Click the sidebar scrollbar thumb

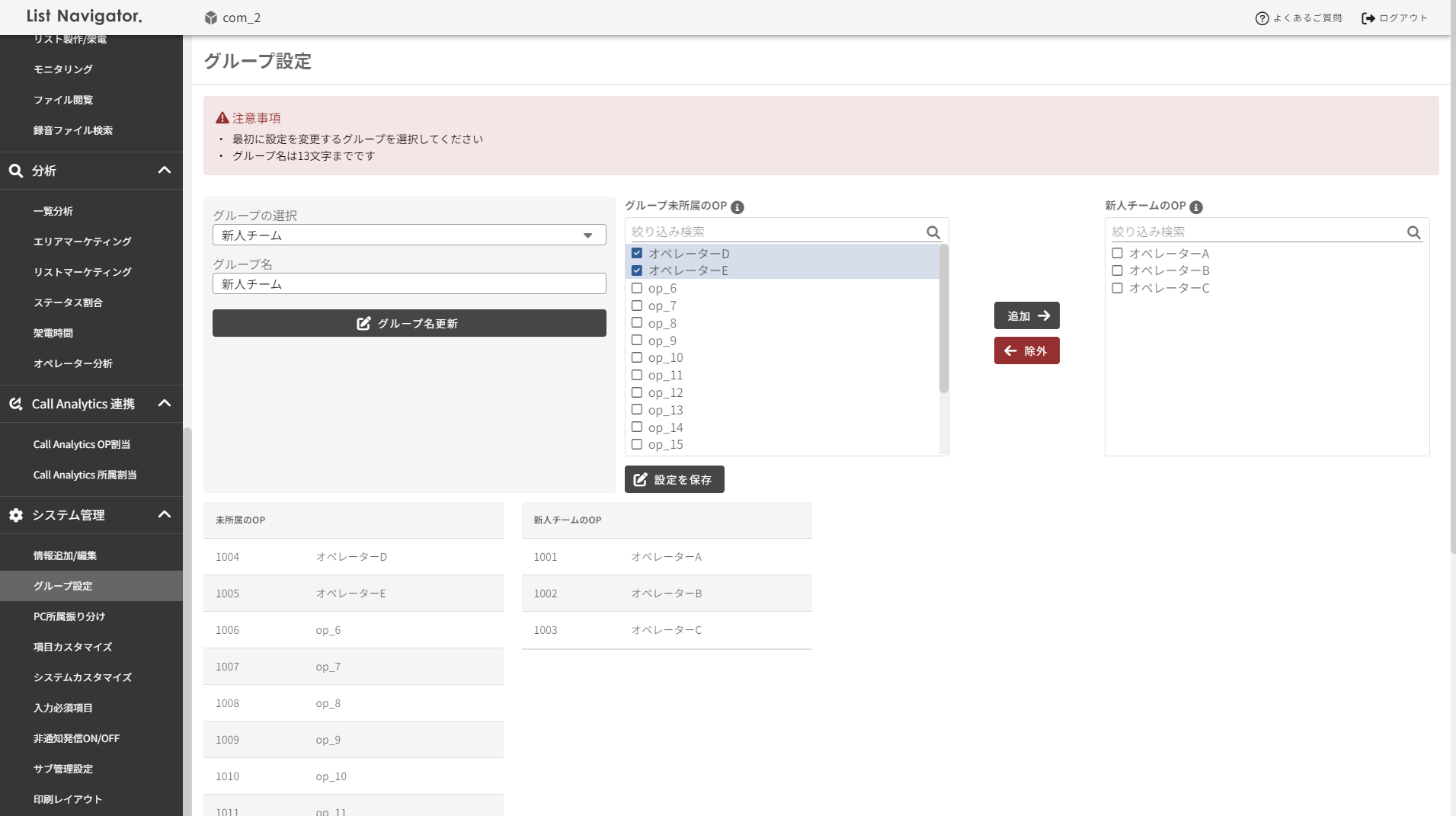pyautogui.click(x=187, y=621)
